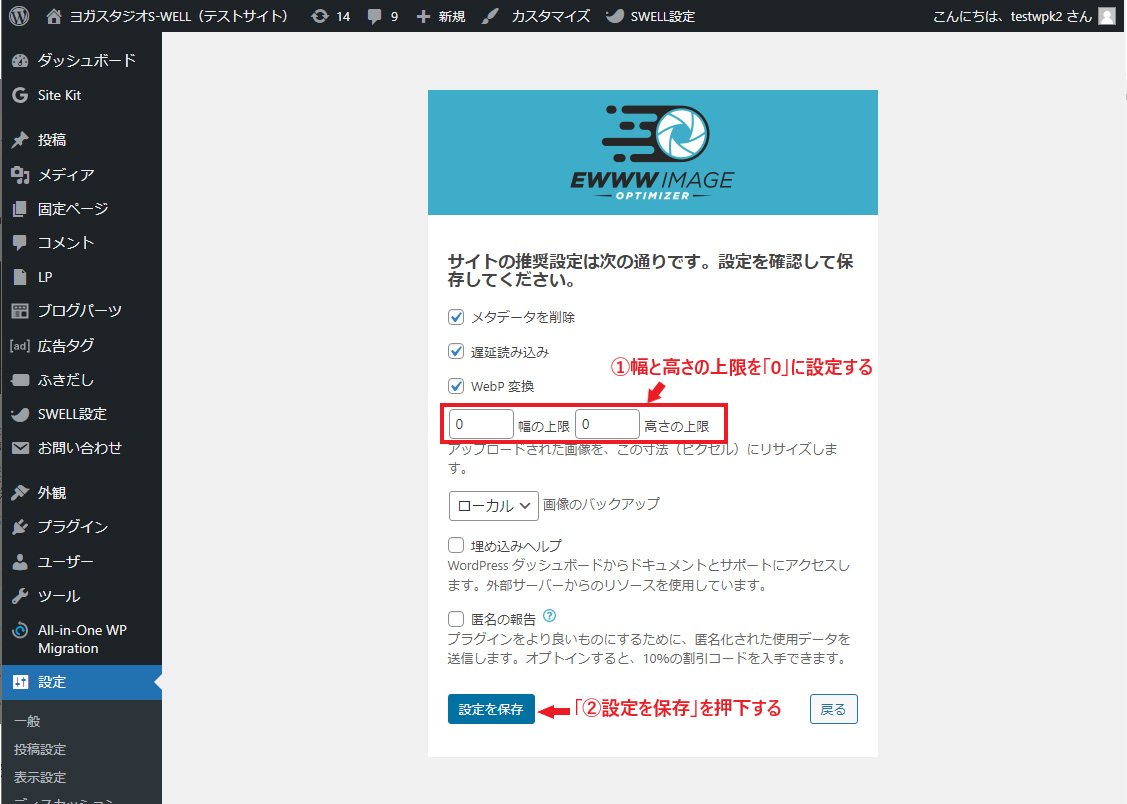Click sidebar SWELL設定 wave icon
Image resolution: width=1127 pixels, height=804 pixels.
[20, 414]
